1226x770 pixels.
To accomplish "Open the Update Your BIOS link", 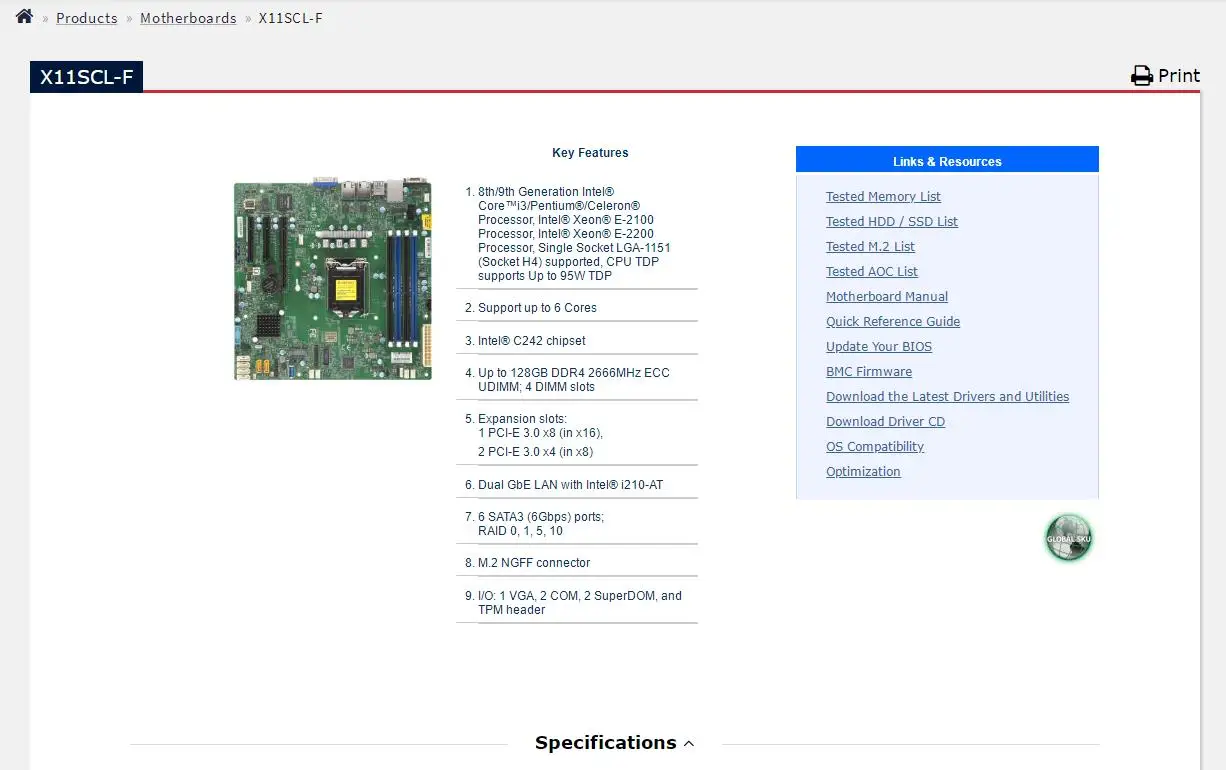I will [879, 347].
